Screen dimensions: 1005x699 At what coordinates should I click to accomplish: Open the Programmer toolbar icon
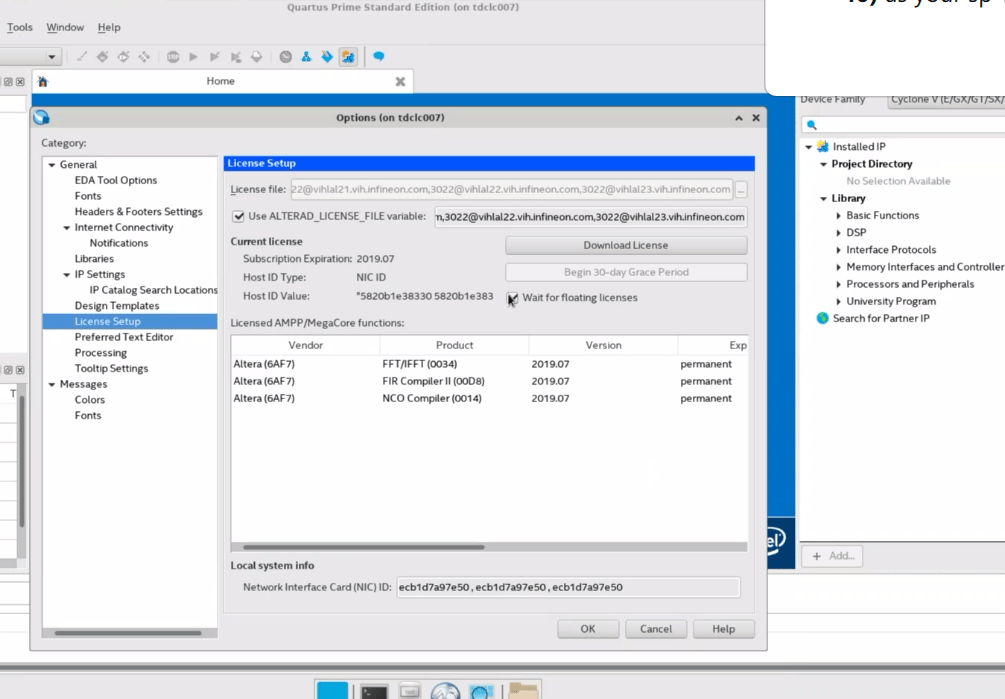click(327, 57)
